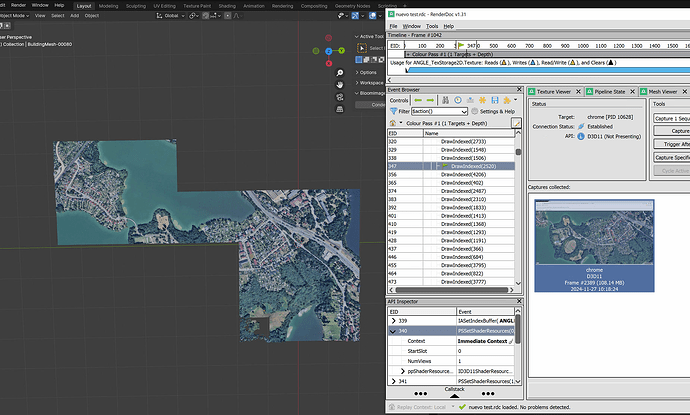Click the blue funnel Filter icon

click(393, 111)
